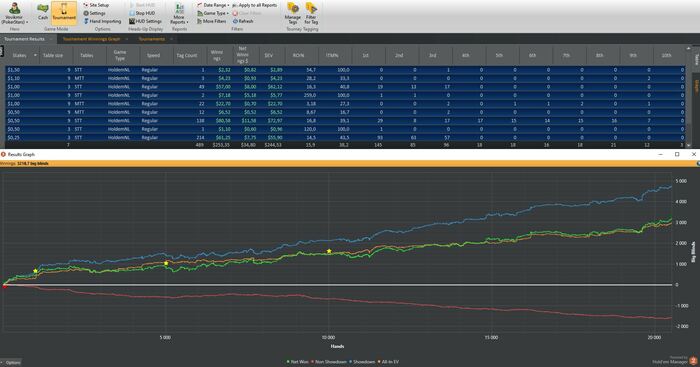This screenshot has width=700, height=367.
Task: Toggle All-In EV line in legend
Action: point(388,362)
